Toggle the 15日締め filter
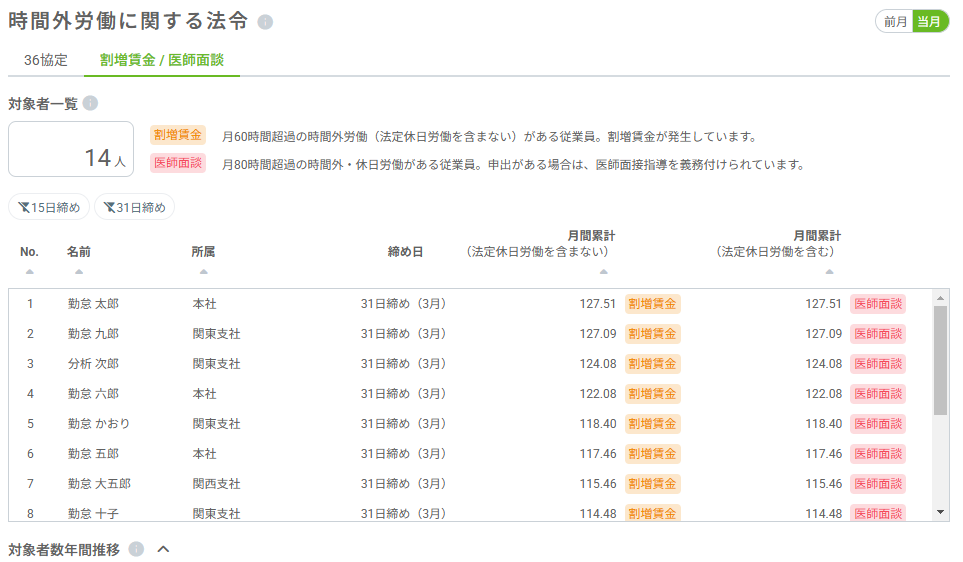 point(49,207)
